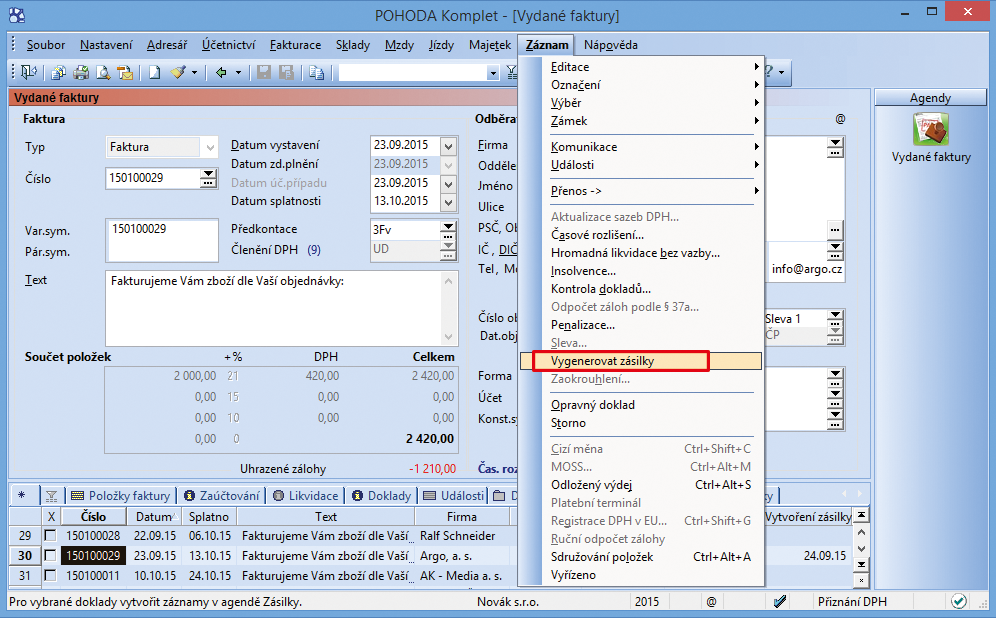Expand the back arrow history dropdown

[x=238, y=72]
